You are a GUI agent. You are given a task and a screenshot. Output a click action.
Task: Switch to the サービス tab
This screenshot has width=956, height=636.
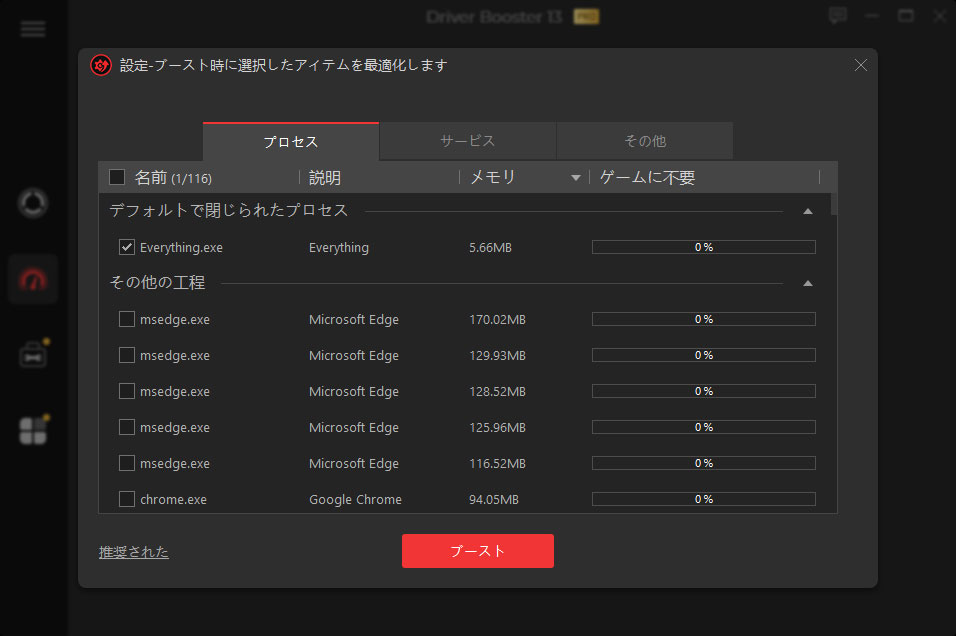(468, 141)
